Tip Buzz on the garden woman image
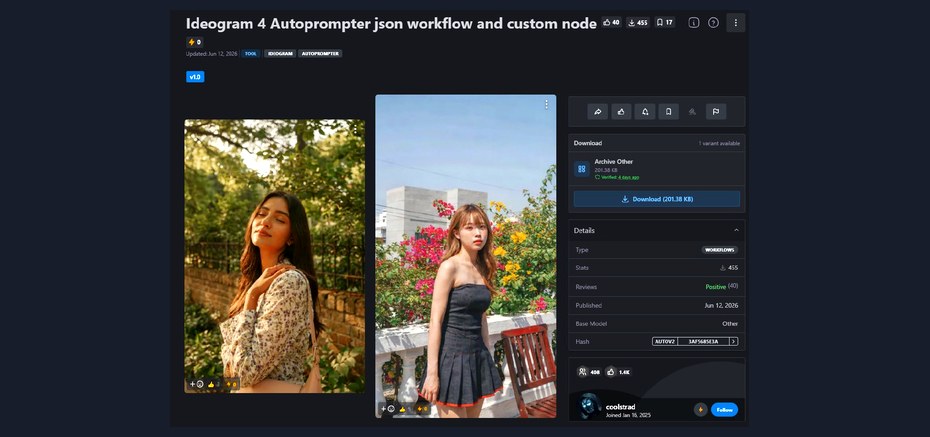Image resolution: width=930 pixels, height=437 pixels. [231, 384]
